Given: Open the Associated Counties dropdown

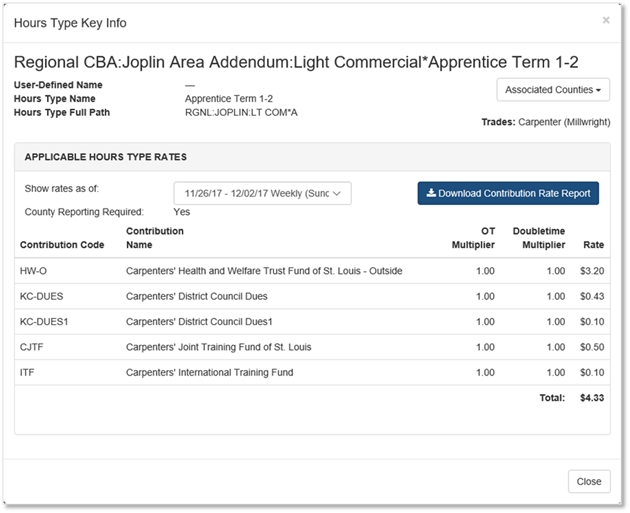Looking at the screenshot, I should pos(553,90).
